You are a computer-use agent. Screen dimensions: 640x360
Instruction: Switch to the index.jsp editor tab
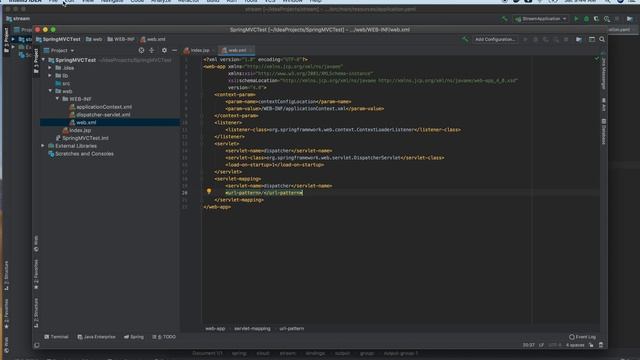click(x=200, y=50)
